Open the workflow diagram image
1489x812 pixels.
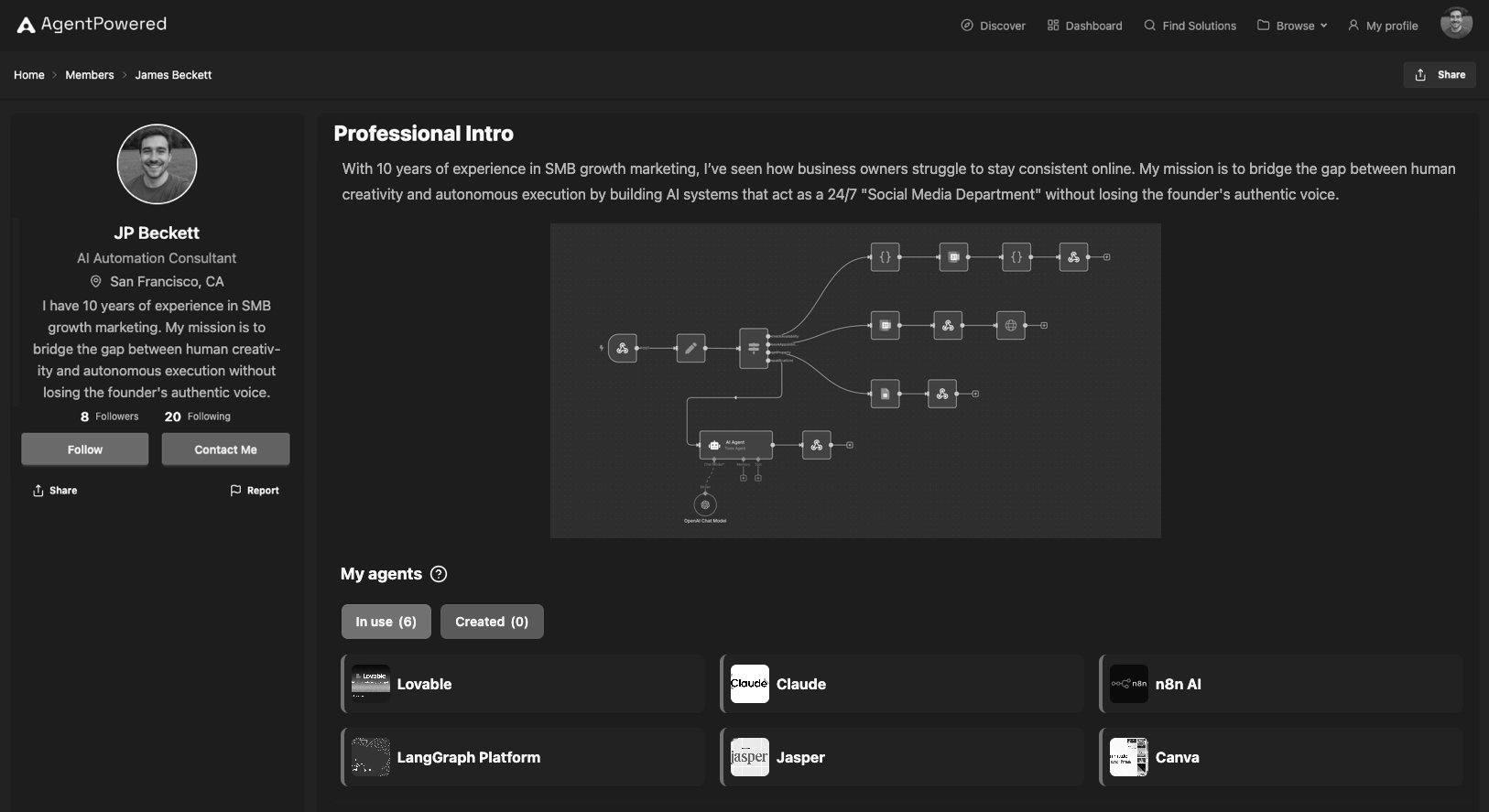tap(855, 381)
